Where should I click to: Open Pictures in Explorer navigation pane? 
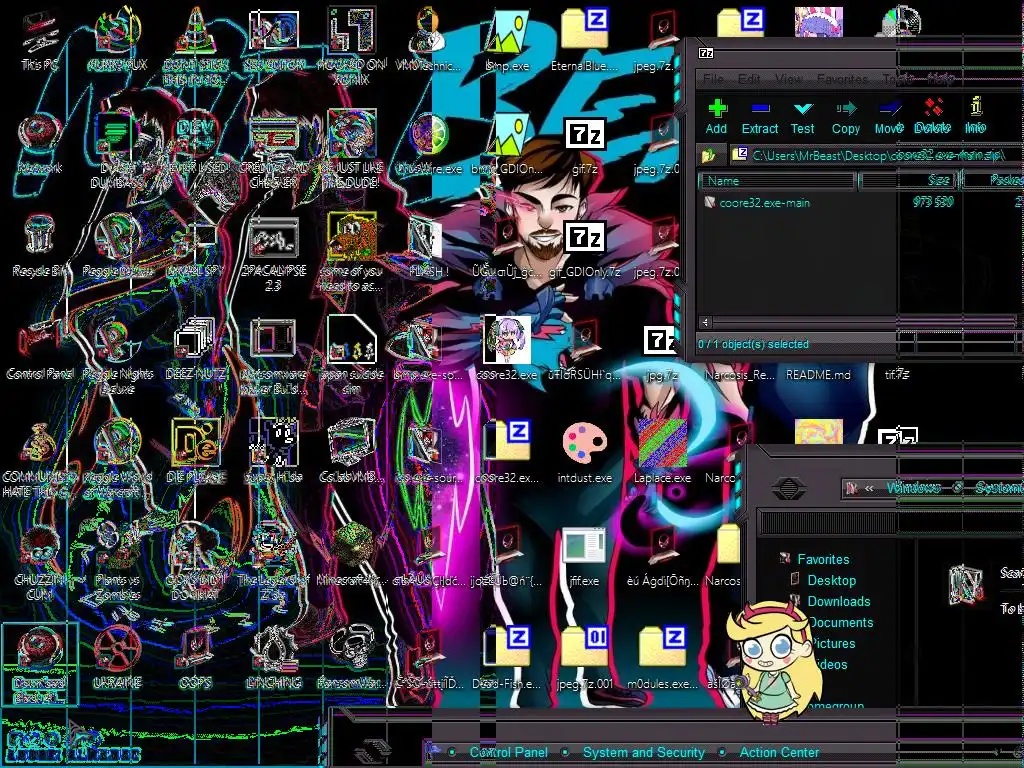click(833, 643)
